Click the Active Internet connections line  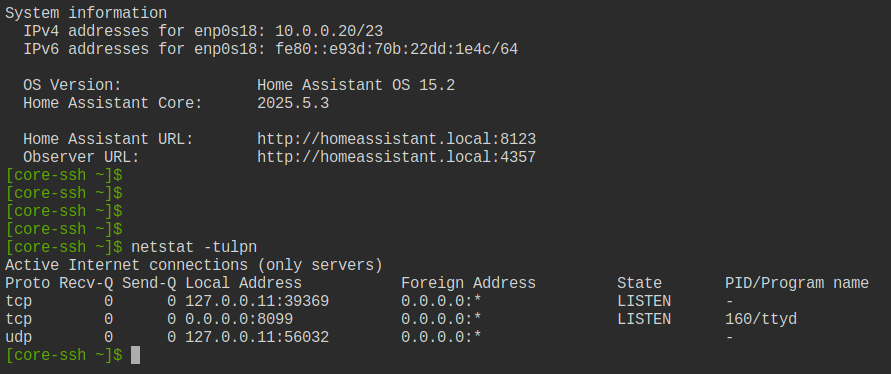[x=194, y=265]
